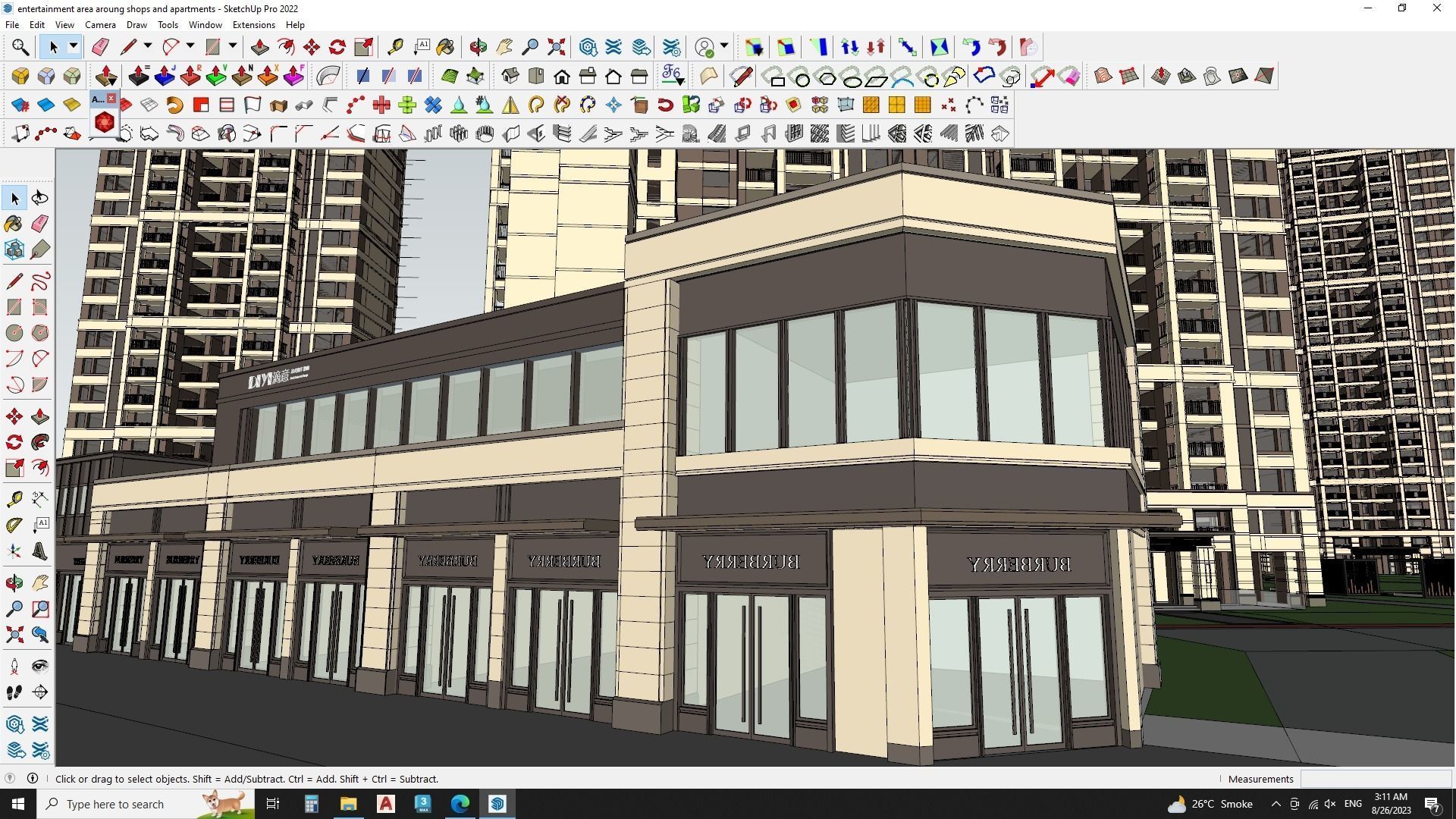Click the Previous view tool

[x=40, y=635]
